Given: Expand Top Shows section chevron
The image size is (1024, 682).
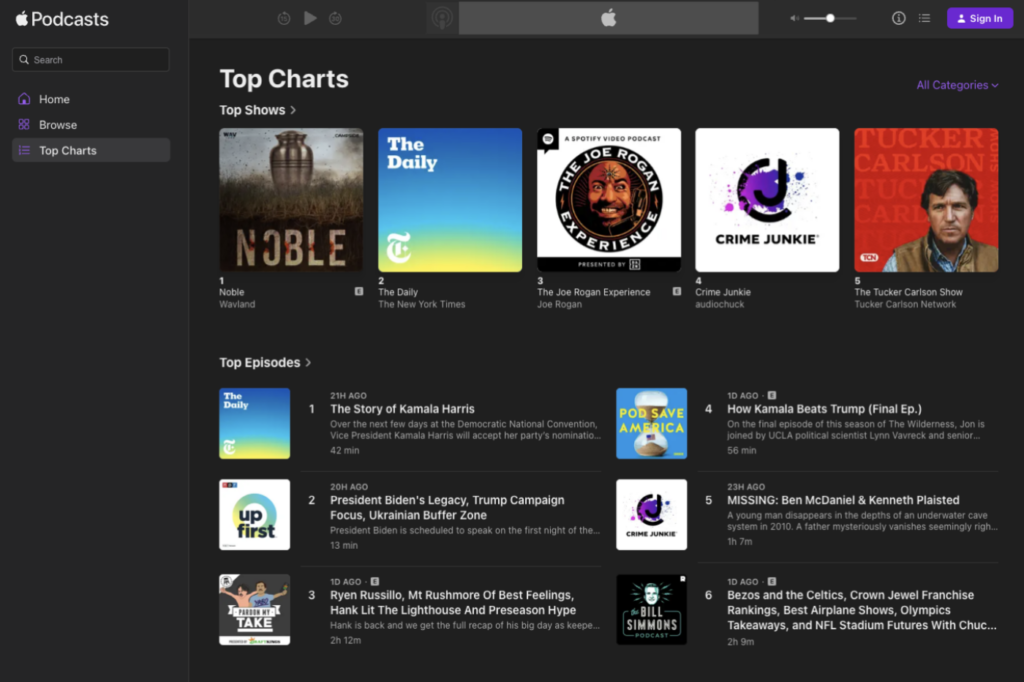Looking at the screenshot, I should coord(293,110).
